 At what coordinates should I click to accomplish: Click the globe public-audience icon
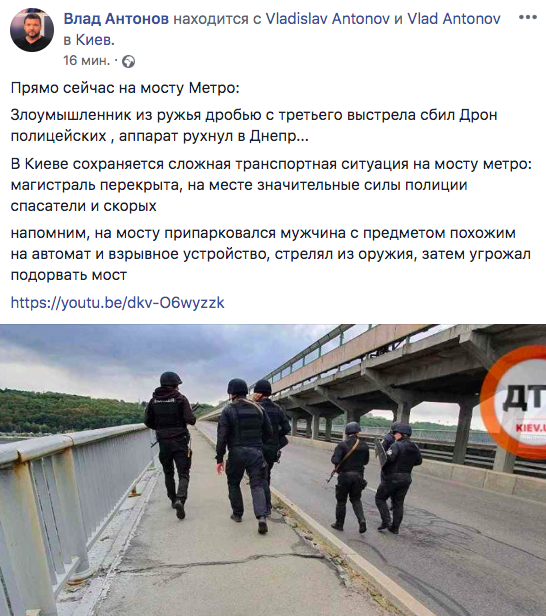(x=128, y=62)
